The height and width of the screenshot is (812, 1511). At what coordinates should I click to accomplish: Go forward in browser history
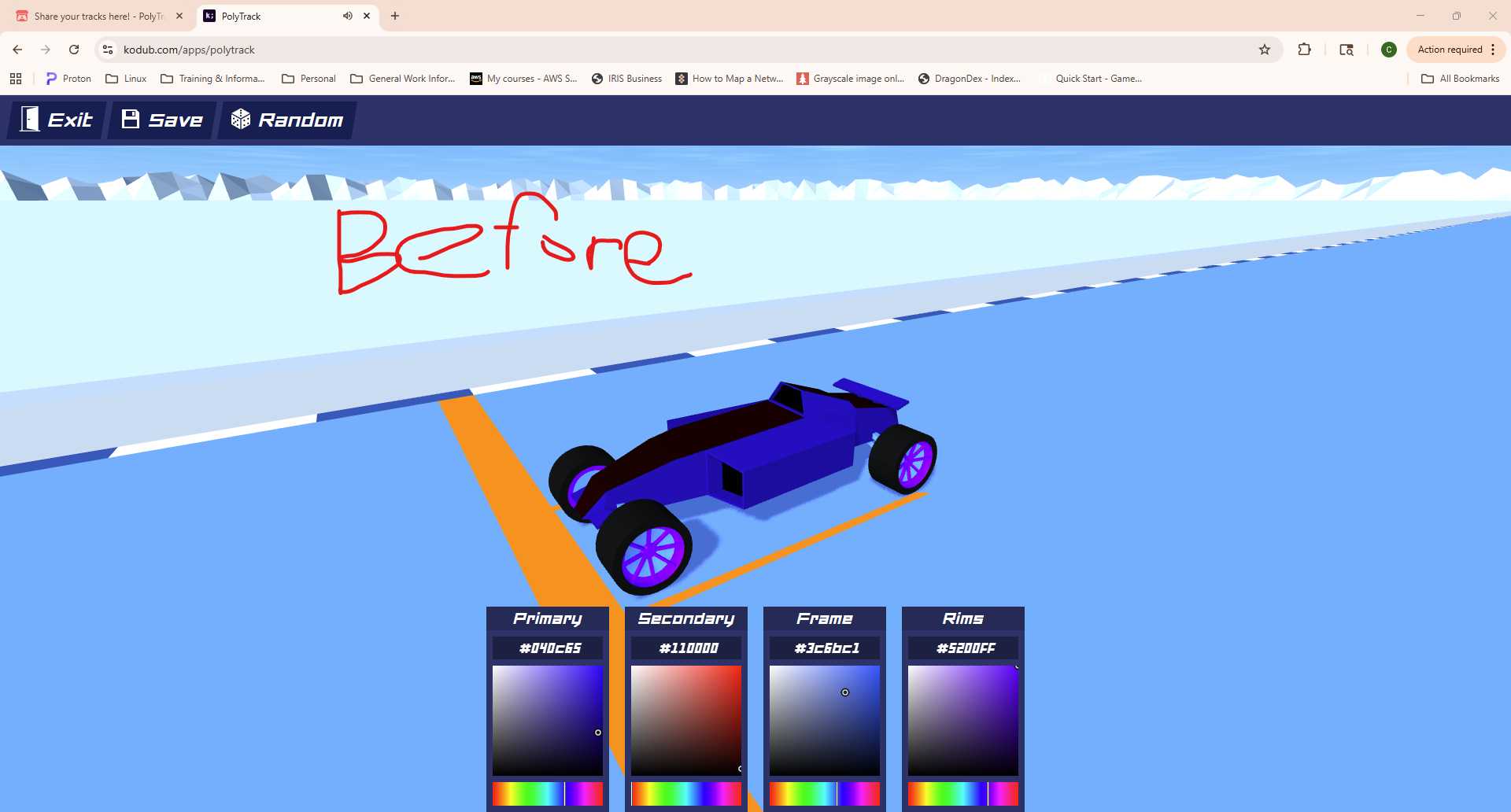click(x=46, y=50)
